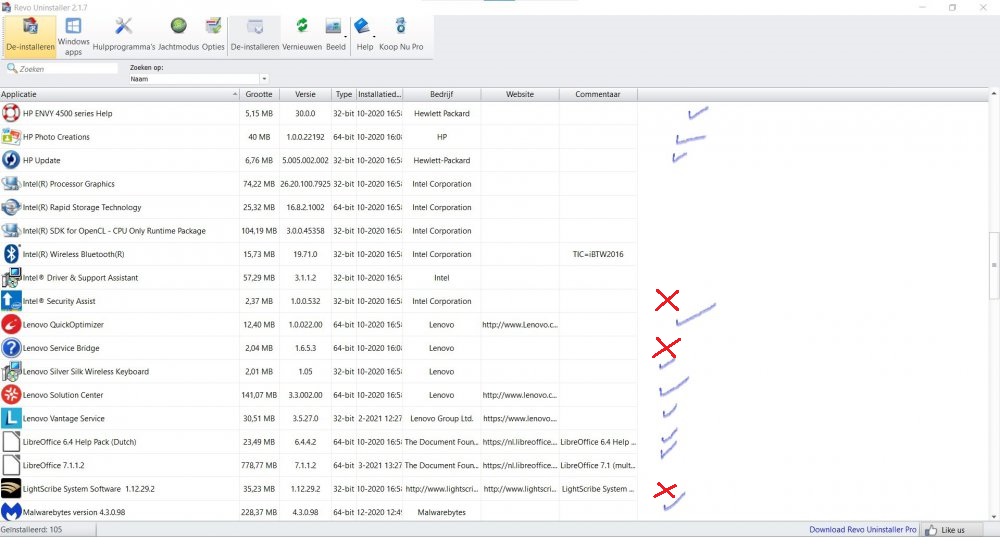Select Intel(R) SDK for OpenCL icon

pos(11,230)
